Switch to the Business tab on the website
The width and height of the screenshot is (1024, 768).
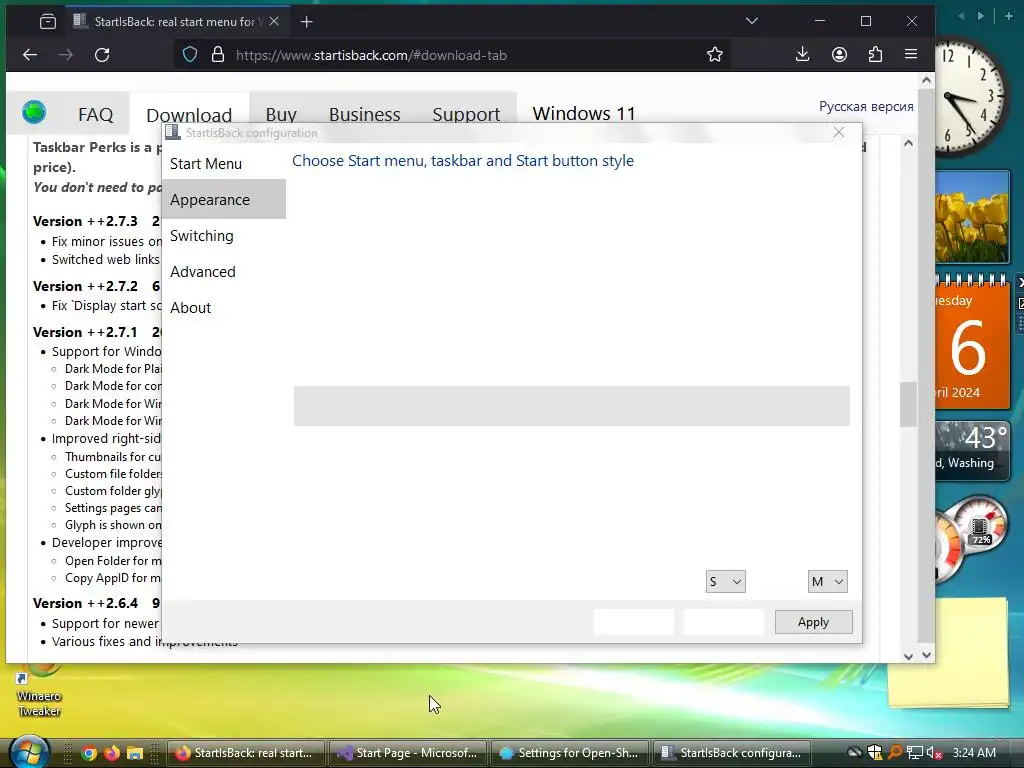pyautogui.click(x=364, y=114)
